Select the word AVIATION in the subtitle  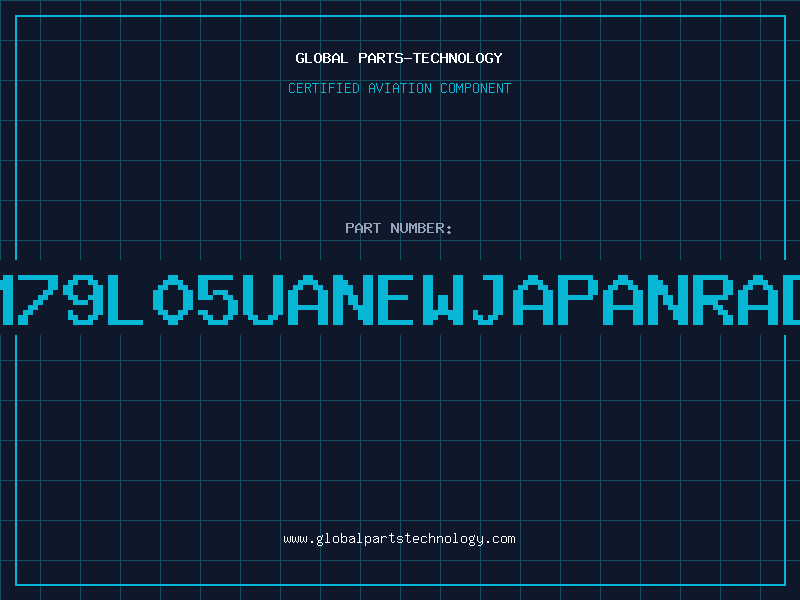[400, 88]
